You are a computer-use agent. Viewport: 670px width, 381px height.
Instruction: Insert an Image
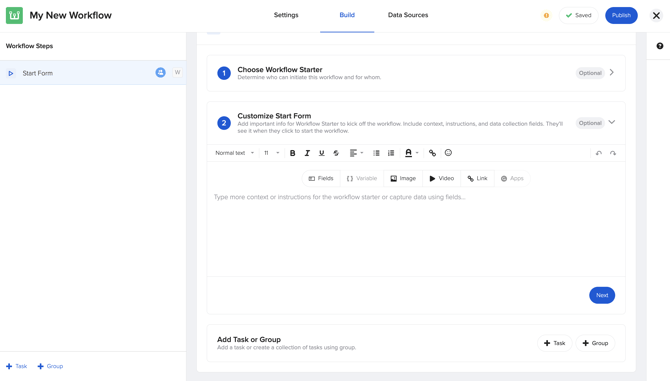(403, 179)
